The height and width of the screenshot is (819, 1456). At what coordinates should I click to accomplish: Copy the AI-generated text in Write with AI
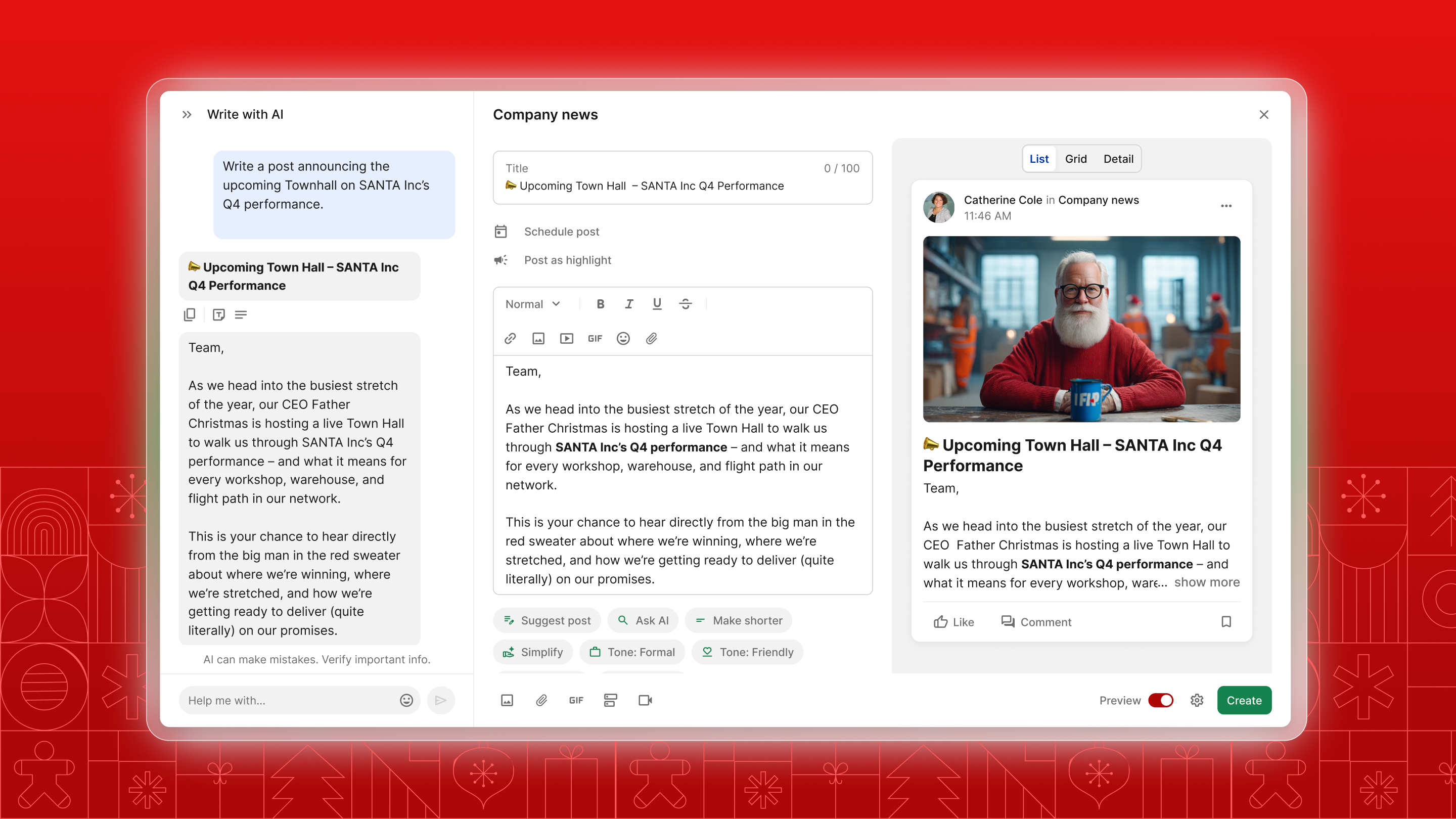190,314
